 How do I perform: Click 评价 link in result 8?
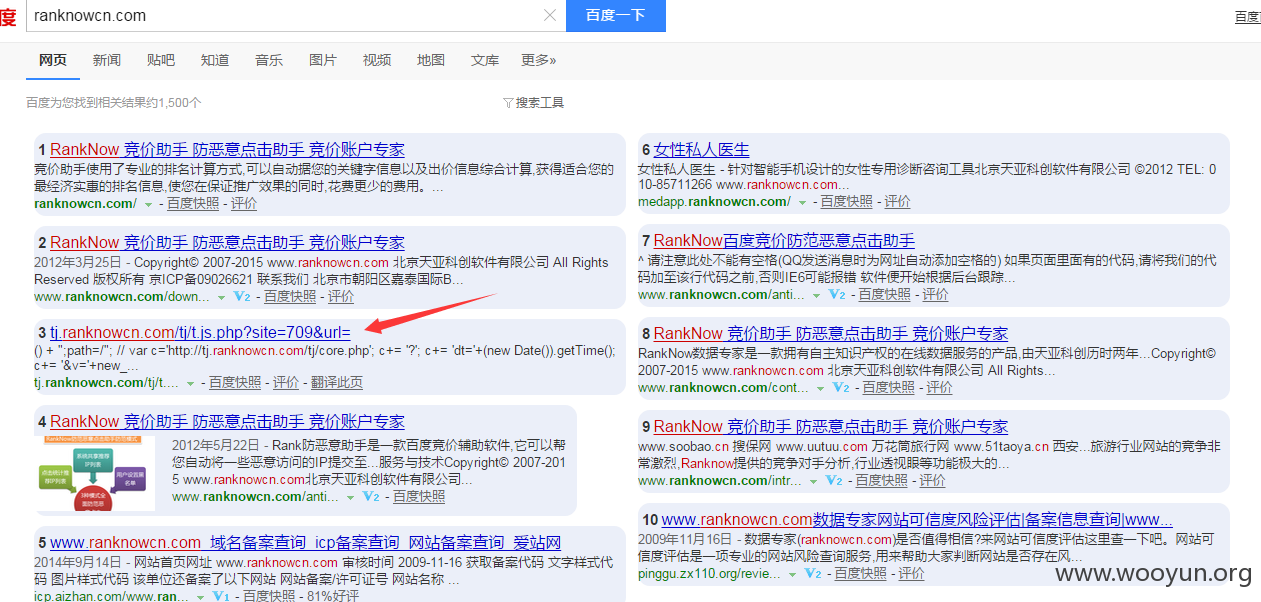tap(939, 387)
